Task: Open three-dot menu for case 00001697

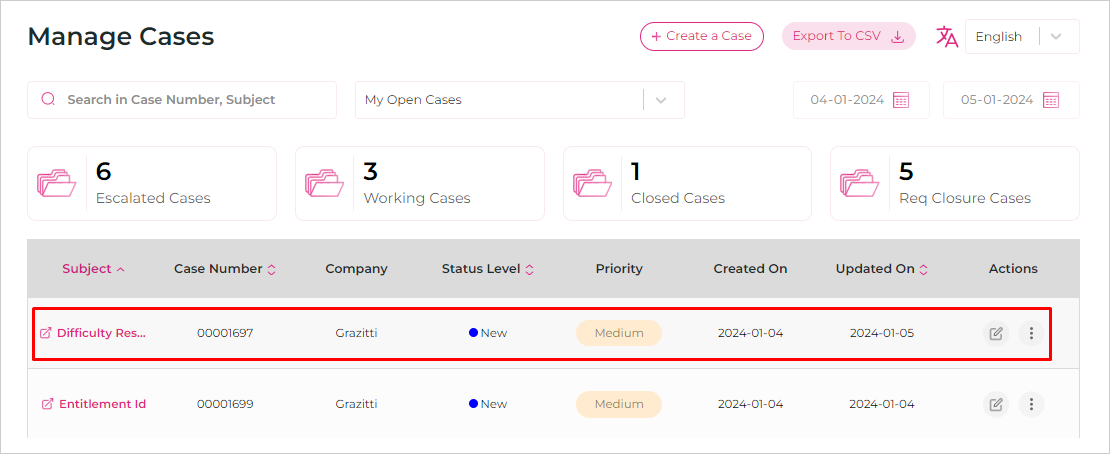Action: tap(1031, 333)
